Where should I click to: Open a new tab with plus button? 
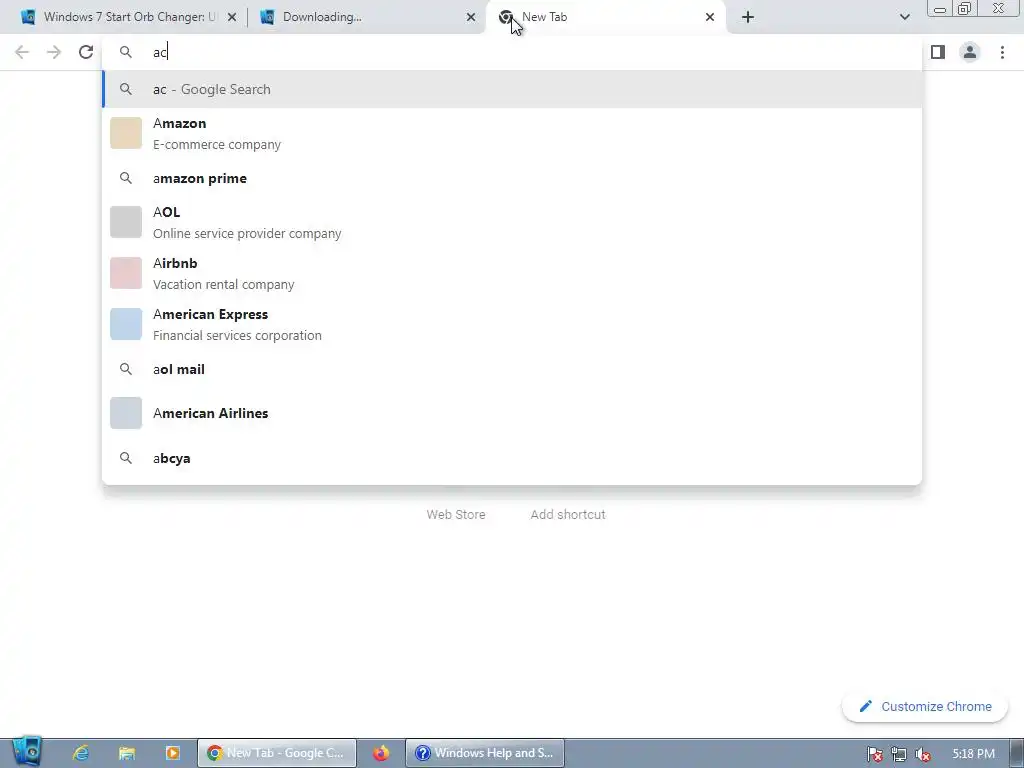pyautogui.click(x=748, y=17)
